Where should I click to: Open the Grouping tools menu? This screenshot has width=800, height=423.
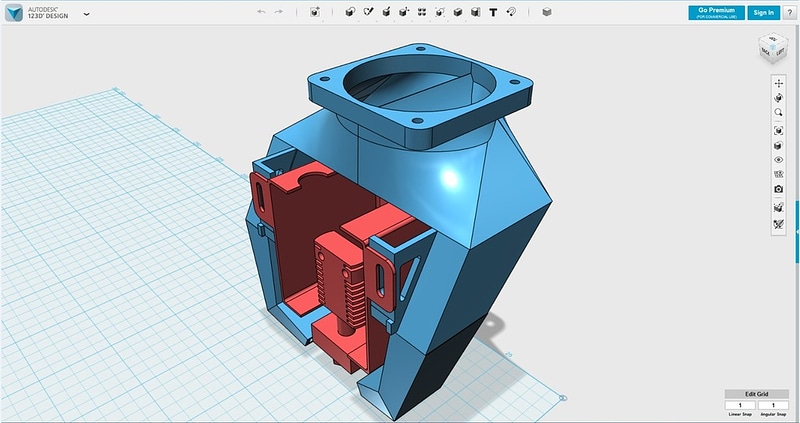[440, 12]
